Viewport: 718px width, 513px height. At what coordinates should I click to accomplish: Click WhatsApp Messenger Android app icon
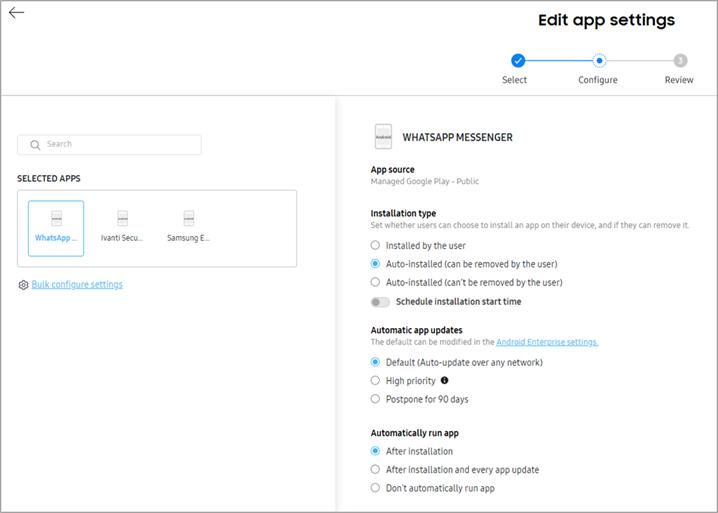(383, 136)
